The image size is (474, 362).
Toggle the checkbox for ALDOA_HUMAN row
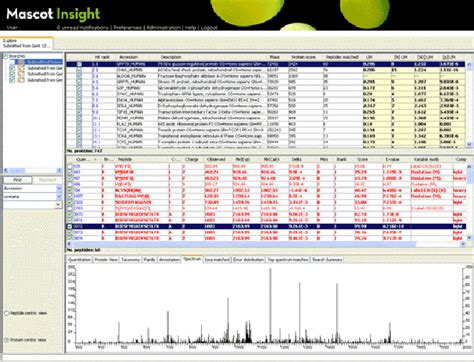[x=79, y=76]
